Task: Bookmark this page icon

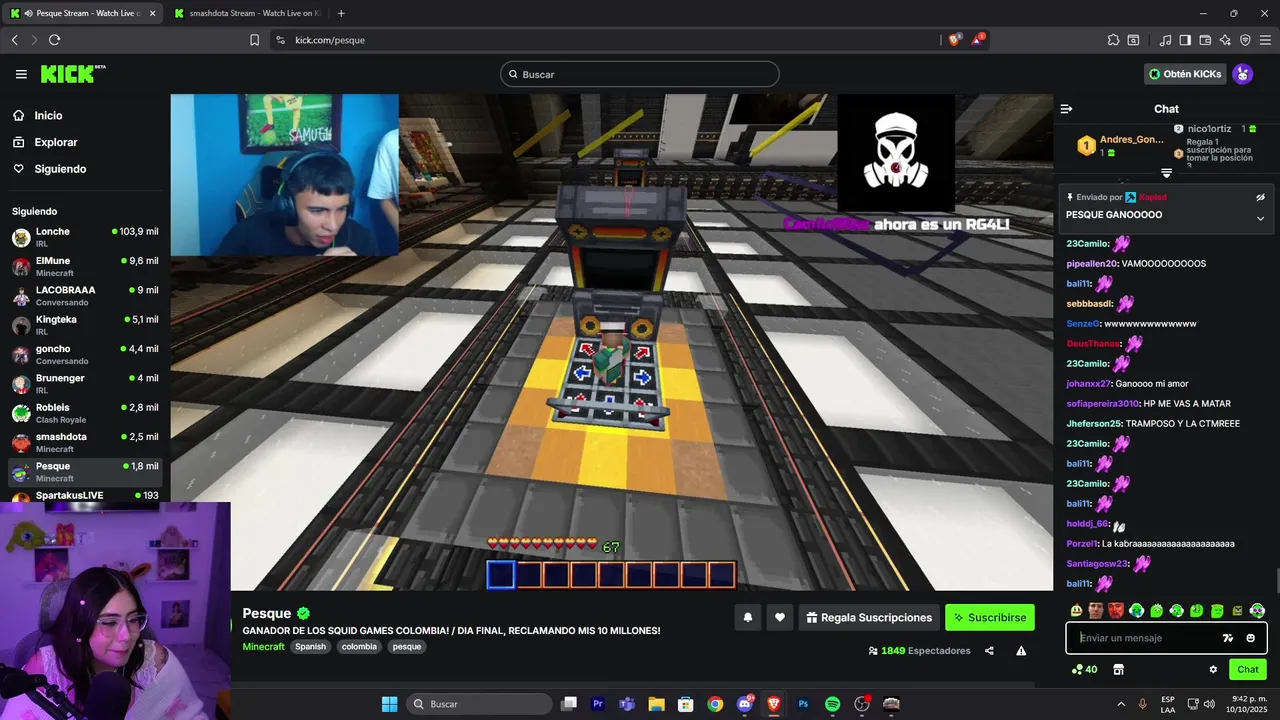Action: point(254,40)
